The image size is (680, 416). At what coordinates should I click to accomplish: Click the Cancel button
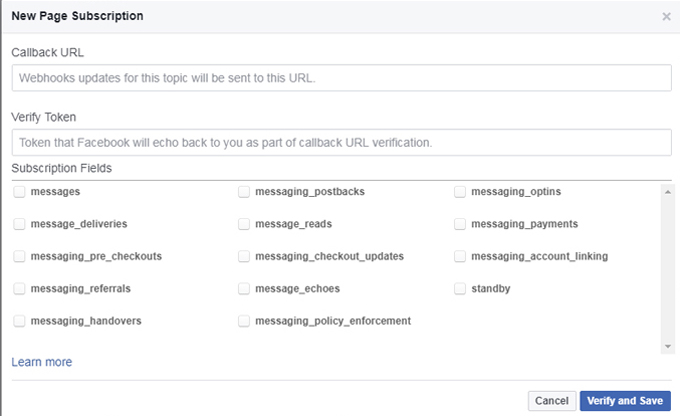click(x=552, y=401)
